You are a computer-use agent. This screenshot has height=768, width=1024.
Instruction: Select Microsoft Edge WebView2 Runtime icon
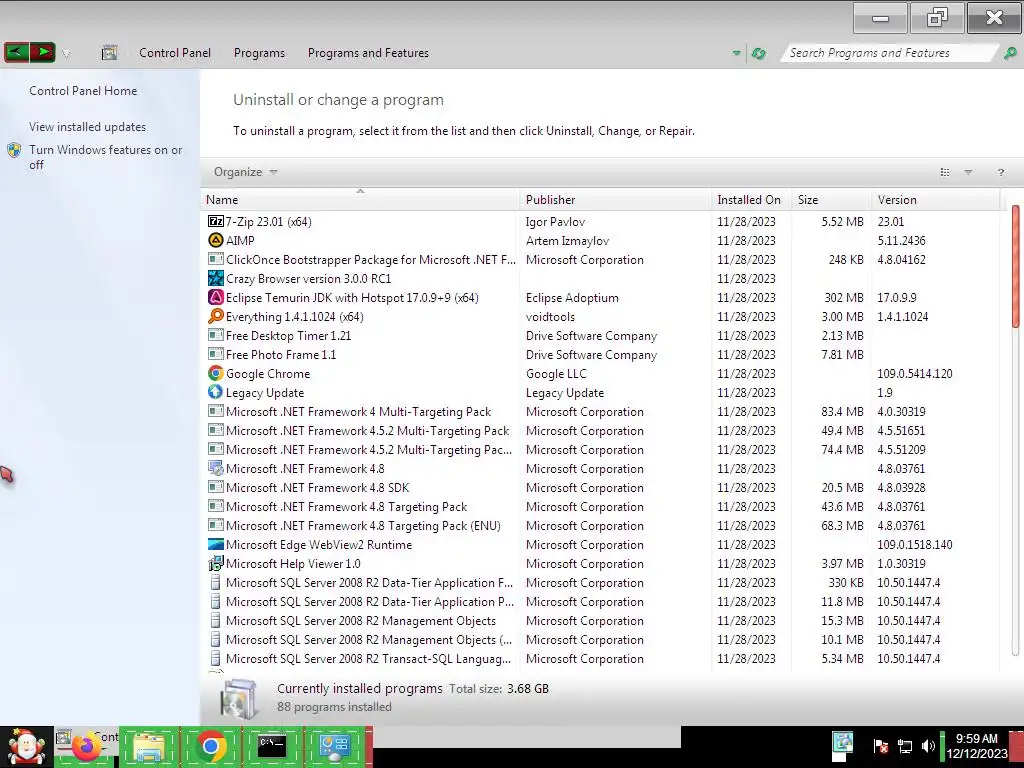click(216, 544)
